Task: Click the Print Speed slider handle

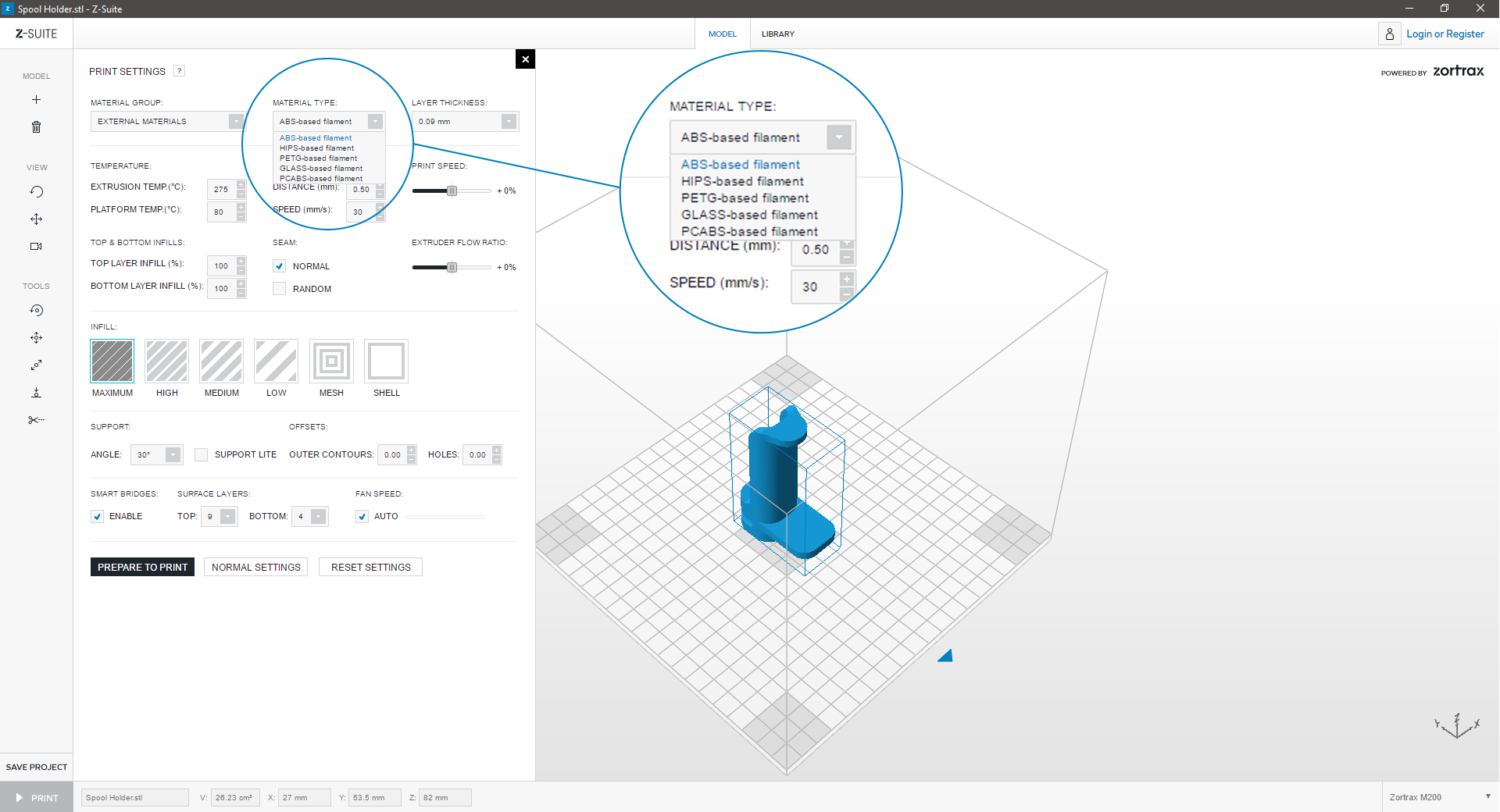Action: 452,191
